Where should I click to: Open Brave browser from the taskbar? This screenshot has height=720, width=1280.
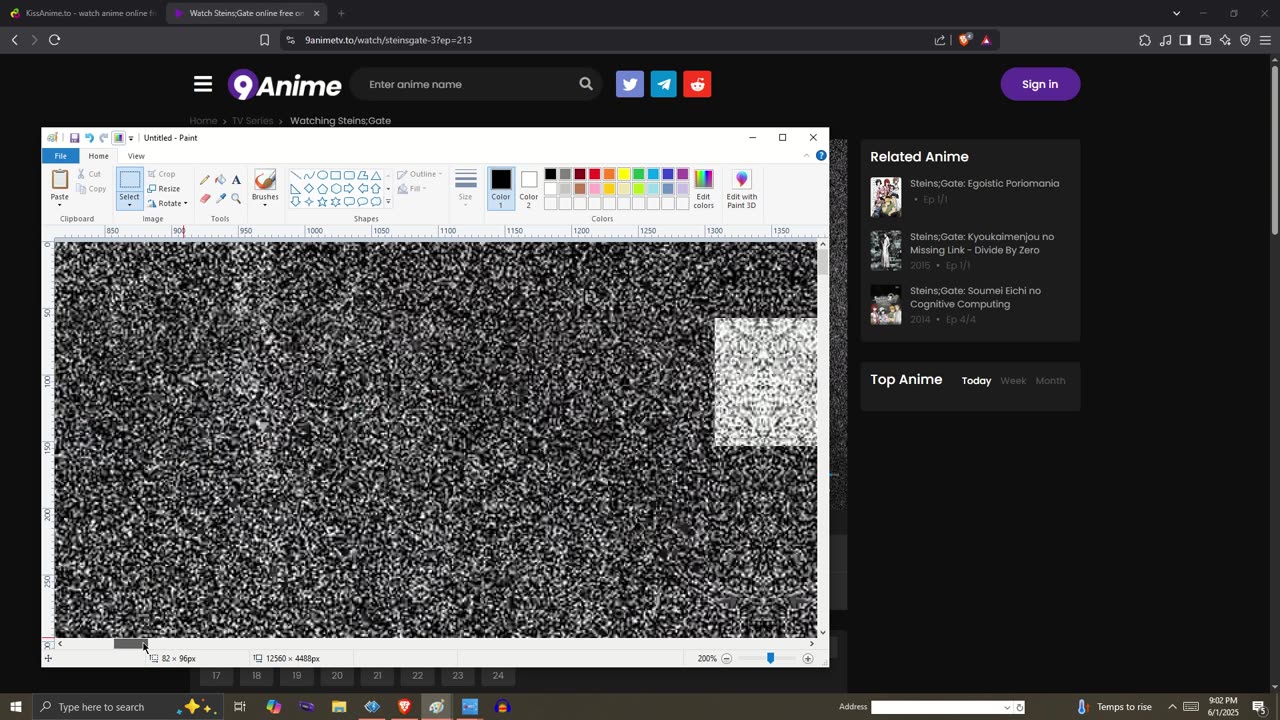404,707
